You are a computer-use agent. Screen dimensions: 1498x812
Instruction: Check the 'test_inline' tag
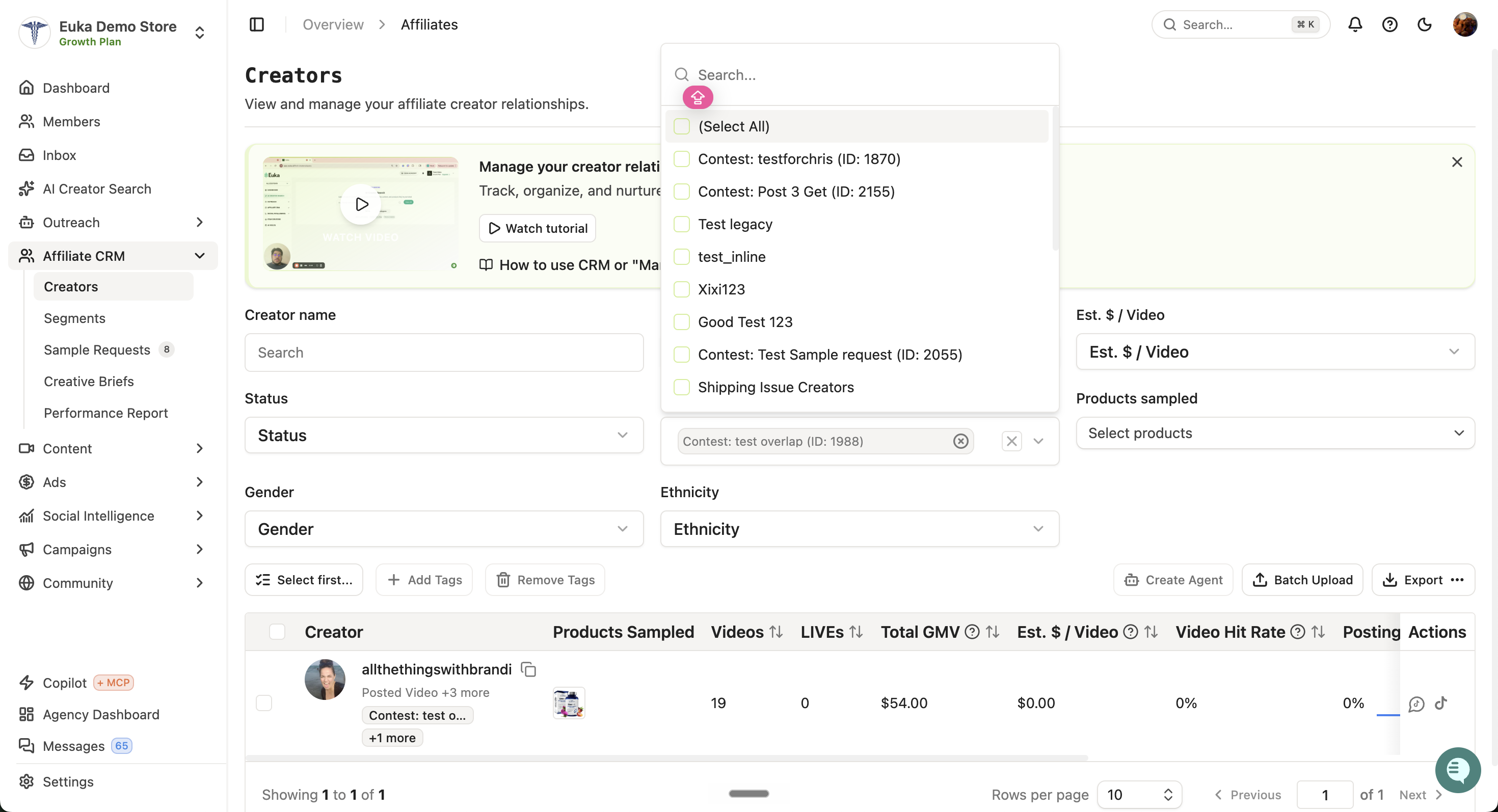tap(682, 256)
